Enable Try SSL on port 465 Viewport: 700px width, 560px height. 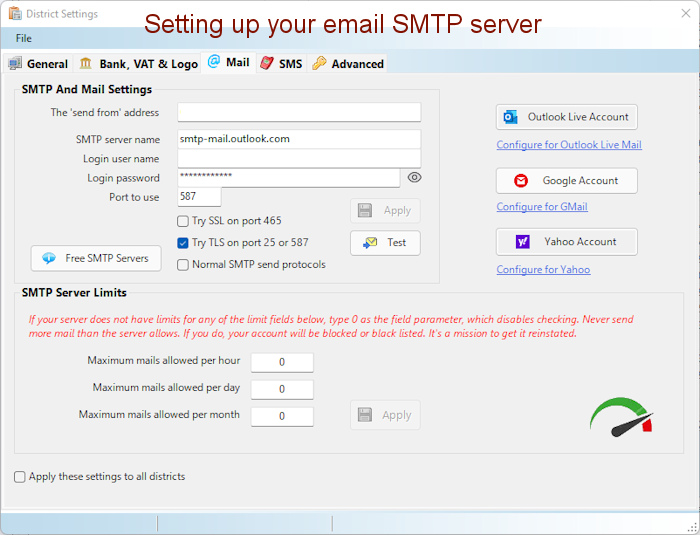coord(183,221)
